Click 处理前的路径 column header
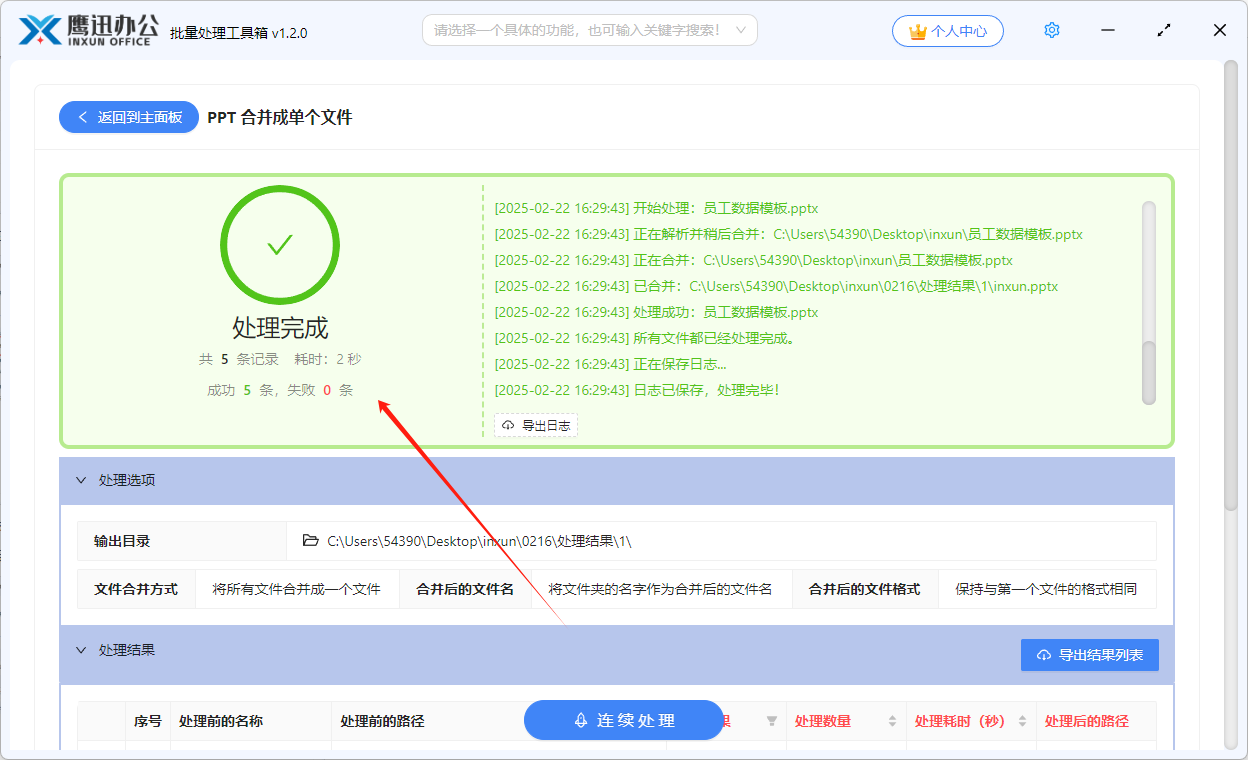 [x=382, y=721]
